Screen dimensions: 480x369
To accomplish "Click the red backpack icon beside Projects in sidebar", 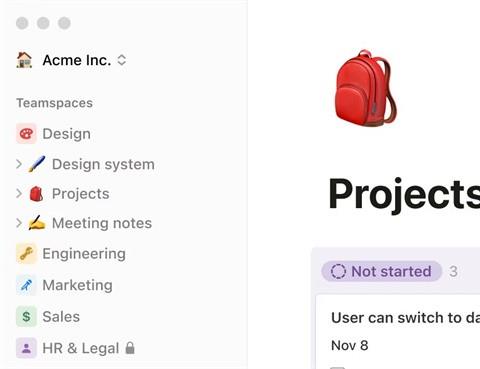I will tap(36, 194).
